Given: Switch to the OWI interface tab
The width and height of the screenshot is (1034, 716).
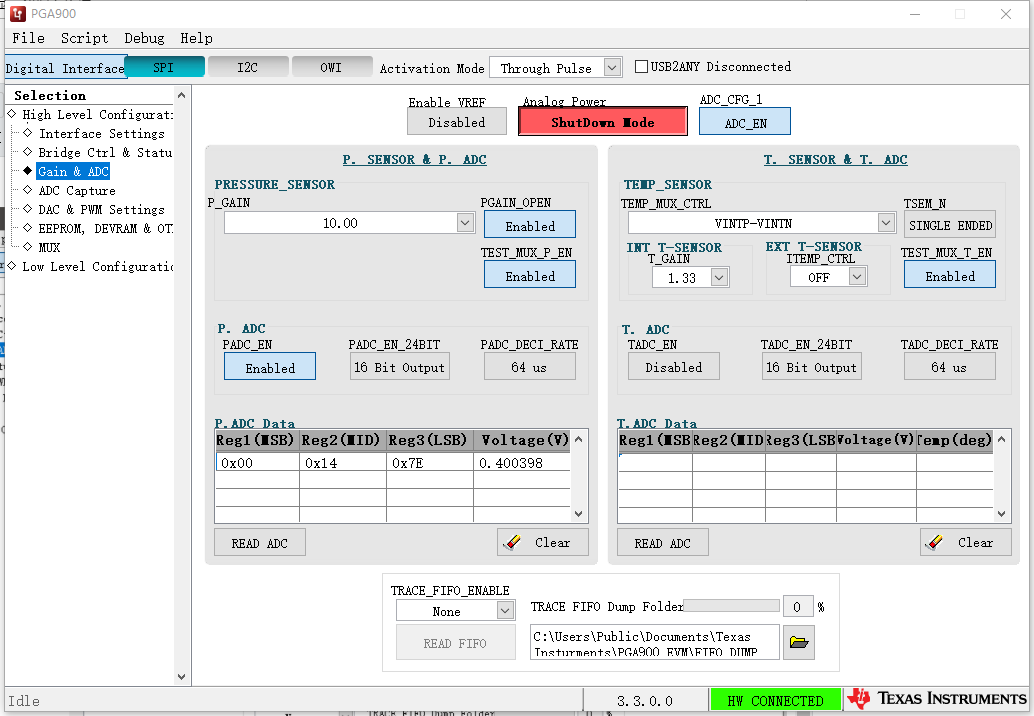Looking at the screenshot, I should (x=332, y=67).
